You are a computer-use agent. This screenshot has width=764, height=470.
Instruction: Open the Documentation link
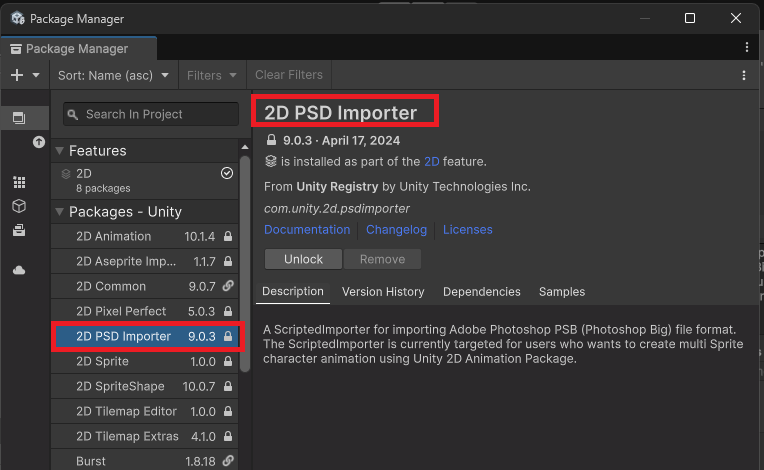pyautogui.click(x=307, y=230)
